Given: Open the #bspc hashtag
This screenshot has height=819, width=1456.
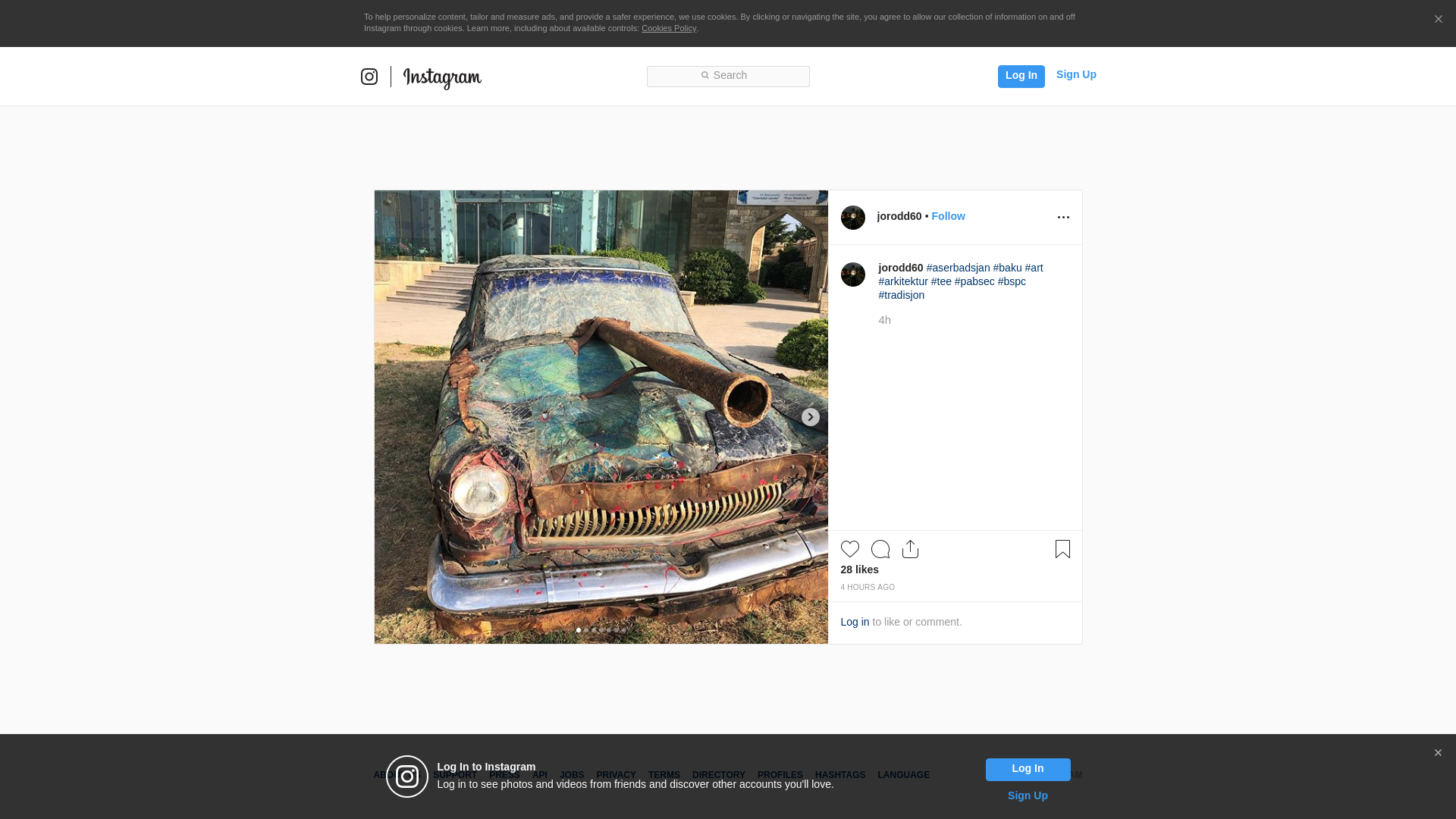Looking at the screenshot, I should point(1012,281).
